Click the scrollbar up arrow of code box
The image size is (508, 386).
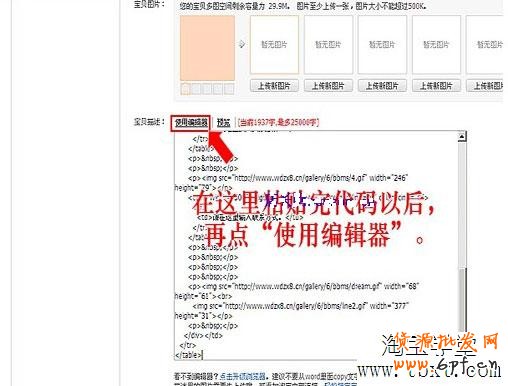click(x=462, y=136)
